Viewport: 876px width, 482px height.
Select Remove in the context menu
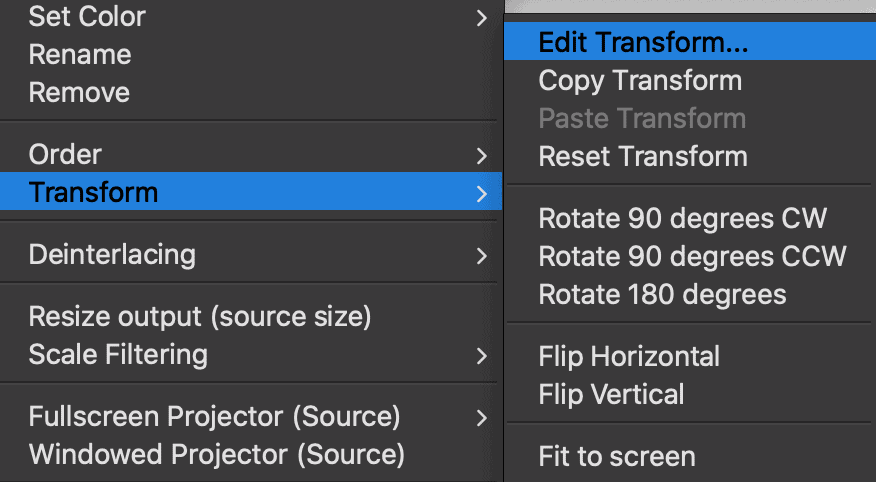coord(79,93)
